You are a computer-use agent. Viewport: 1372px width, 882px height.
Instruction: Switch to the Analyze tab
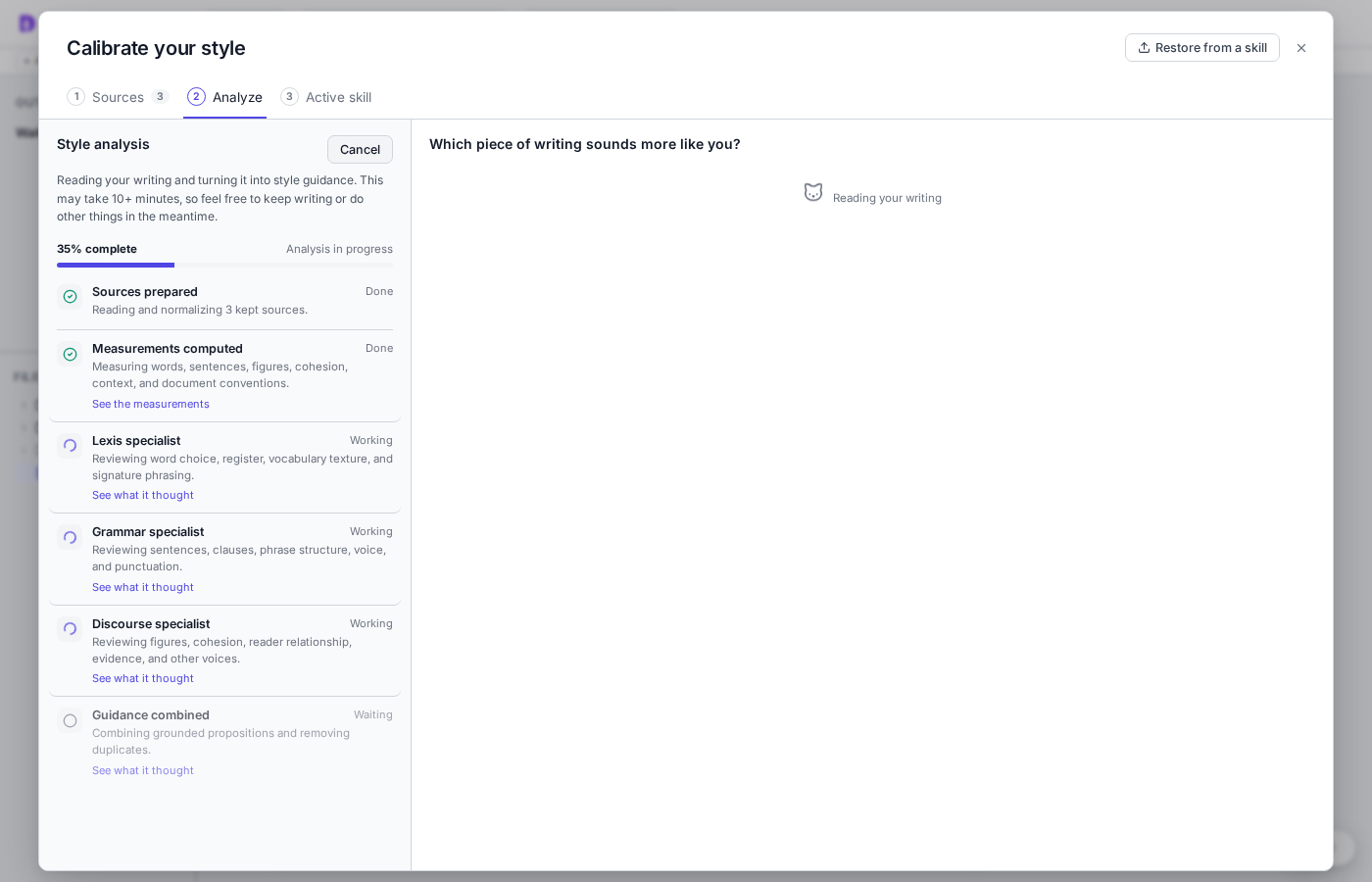pyautogui.click(x=225, y=97)
